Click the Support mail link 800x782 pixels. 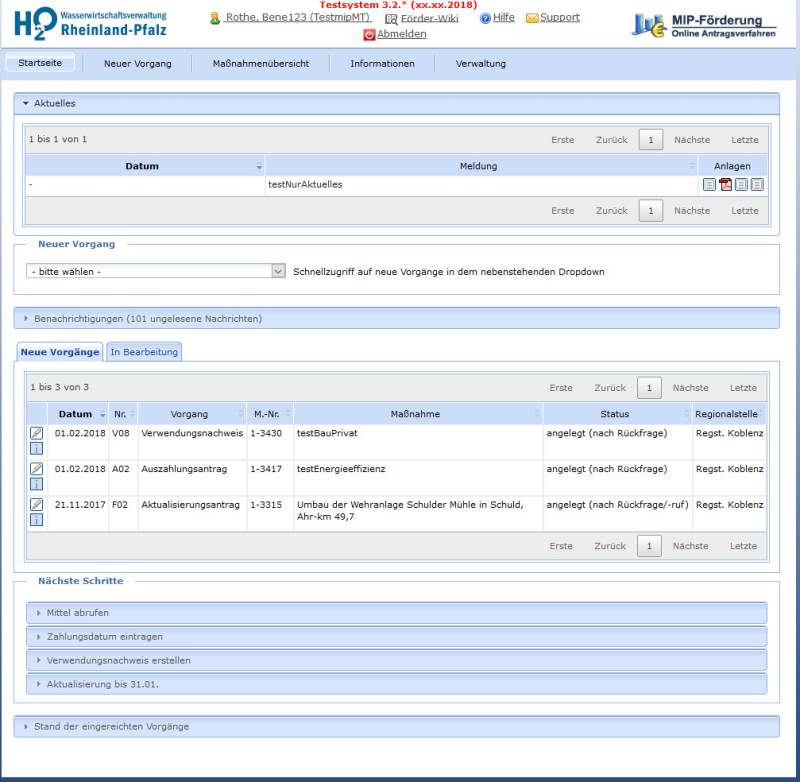click(x=560, y=17)
